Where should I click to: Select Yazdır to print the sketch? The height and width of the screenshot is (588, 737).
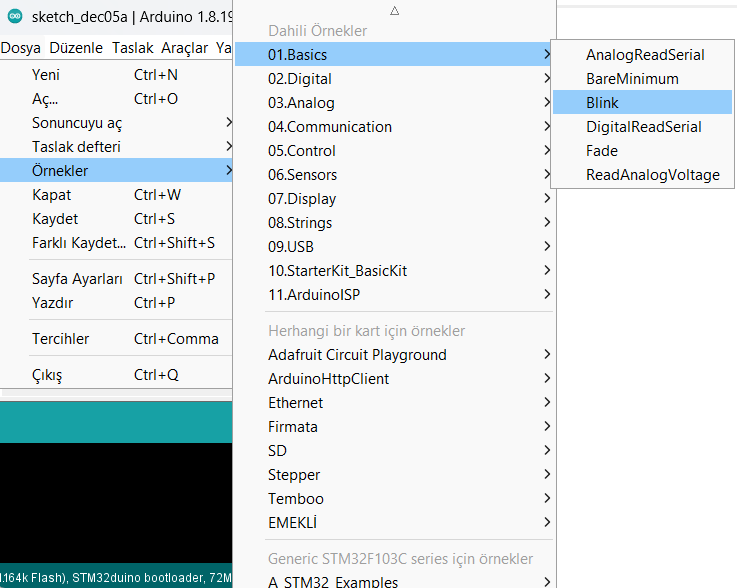point(52,303)
